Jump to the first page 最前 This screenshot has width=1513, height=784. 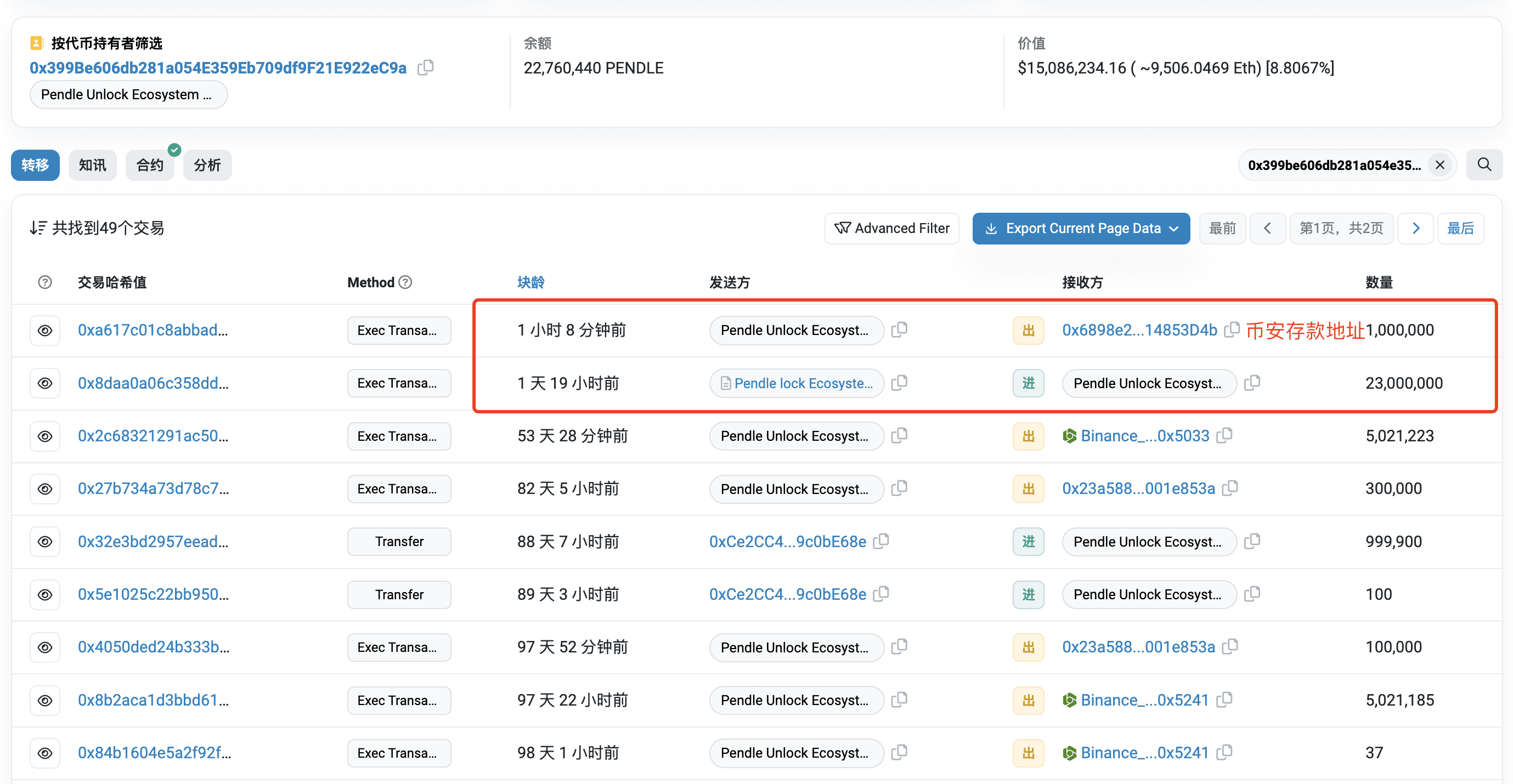pos(1222,228)
